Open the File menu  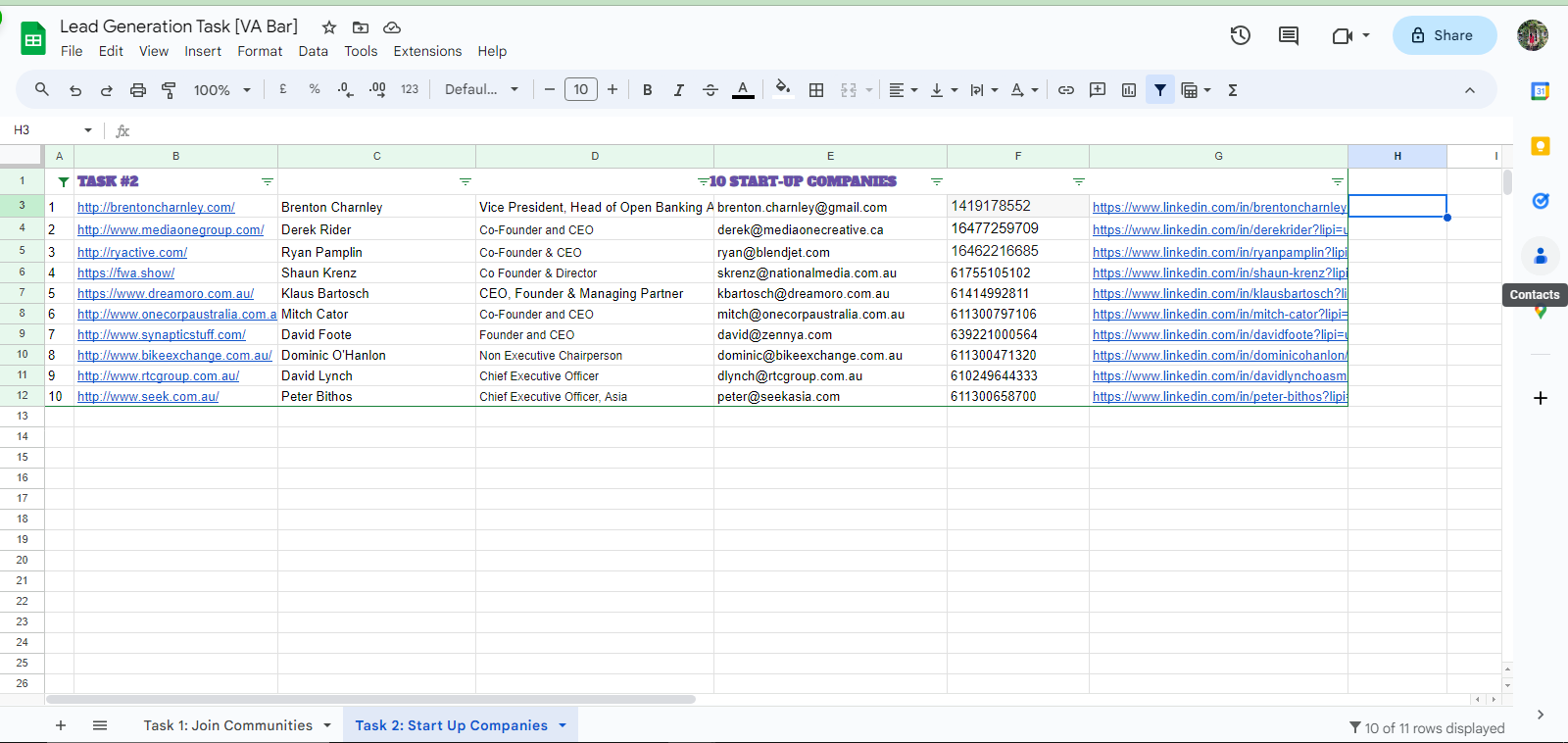click(x=72, y=51)
